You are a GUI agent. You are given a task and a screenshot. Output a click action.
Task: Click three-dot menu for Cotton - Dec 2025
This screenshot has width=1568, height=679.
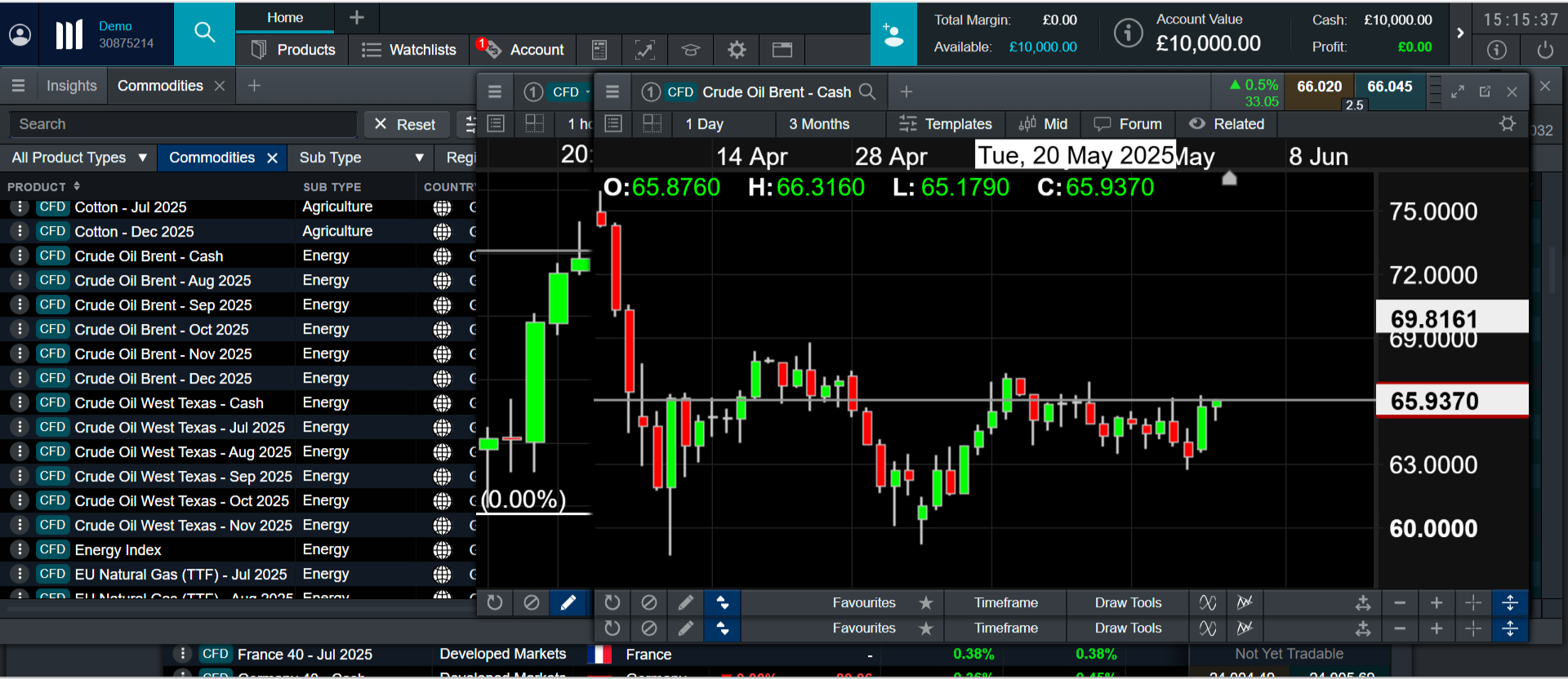click(x=20, y=231)
